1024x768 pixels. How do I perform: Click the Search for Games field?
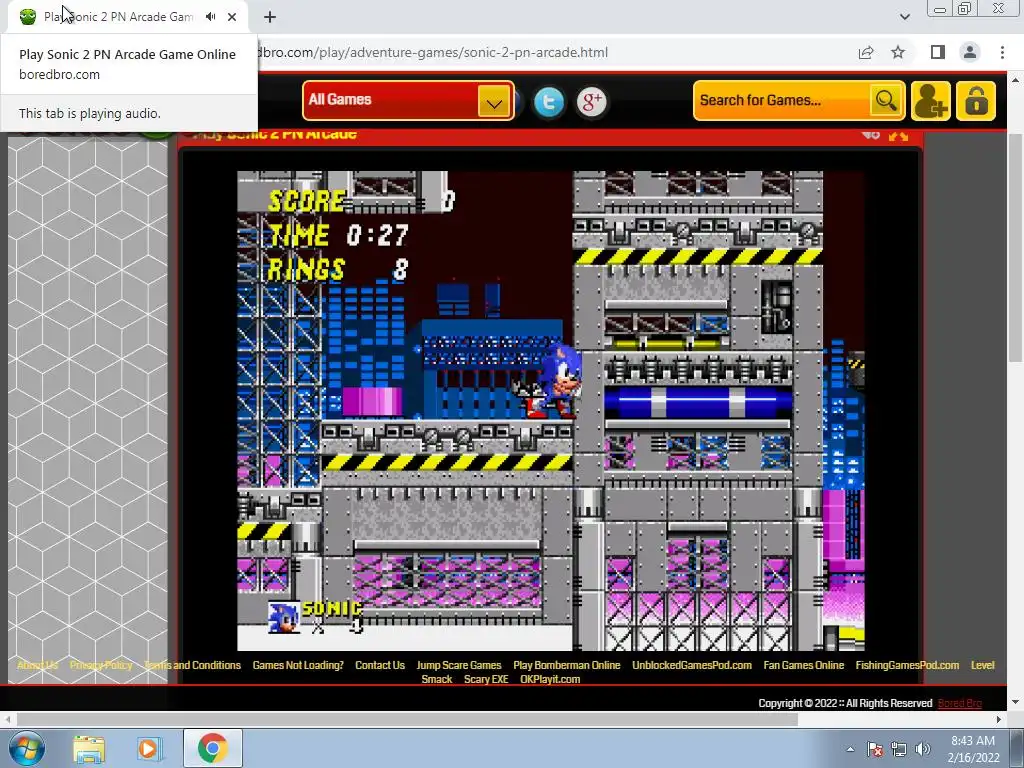pyautogui.click(x=782, y=101)
